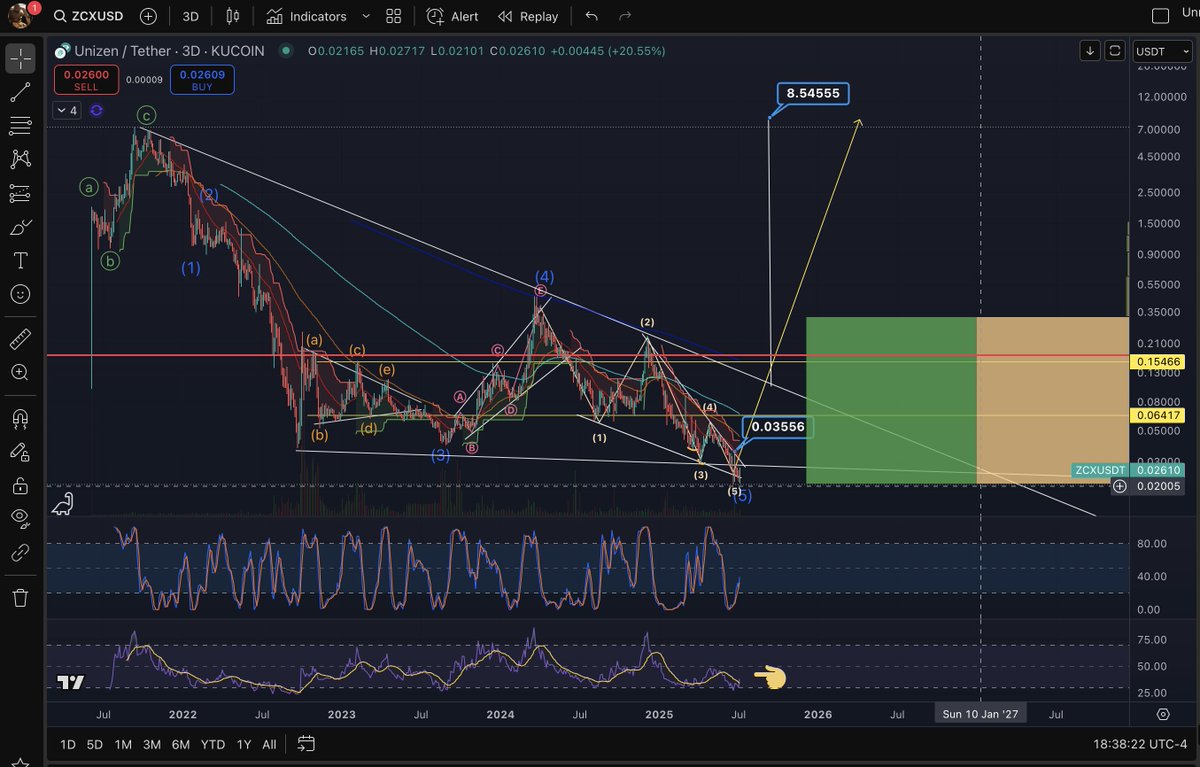
Task: Collapse the indicator legend showing 4
Action: (67, 111)
